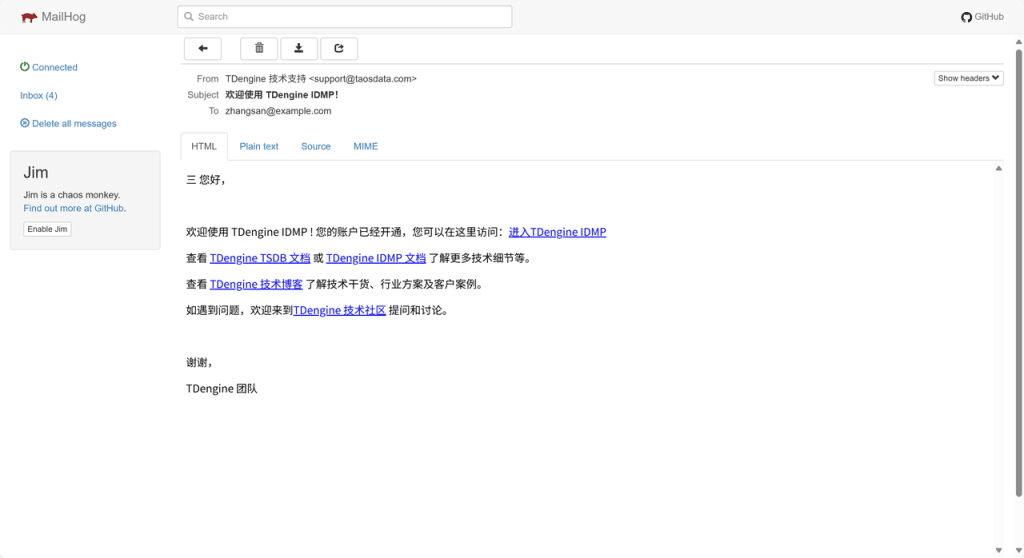Viewport: 1024px width, 558px height.
Task: Click the Connected status indicator
Action: click(49, 67)
